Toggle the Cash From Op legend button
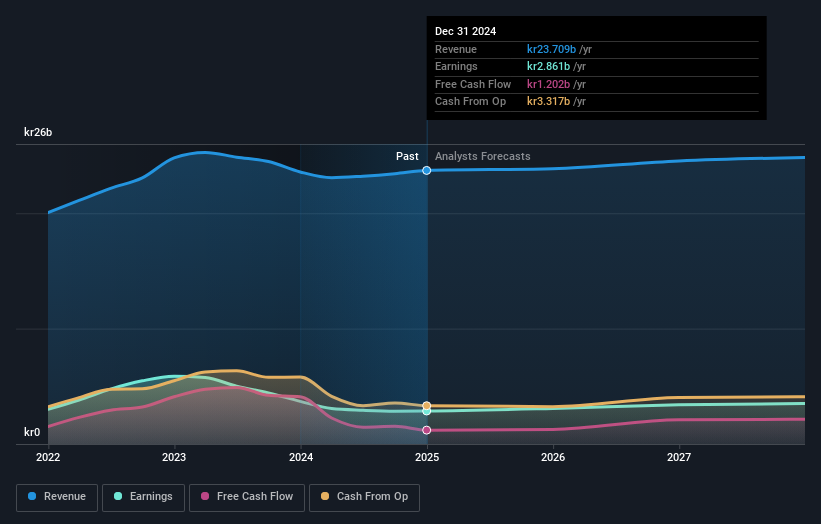821x524 pixels. (x=364, y=497)
